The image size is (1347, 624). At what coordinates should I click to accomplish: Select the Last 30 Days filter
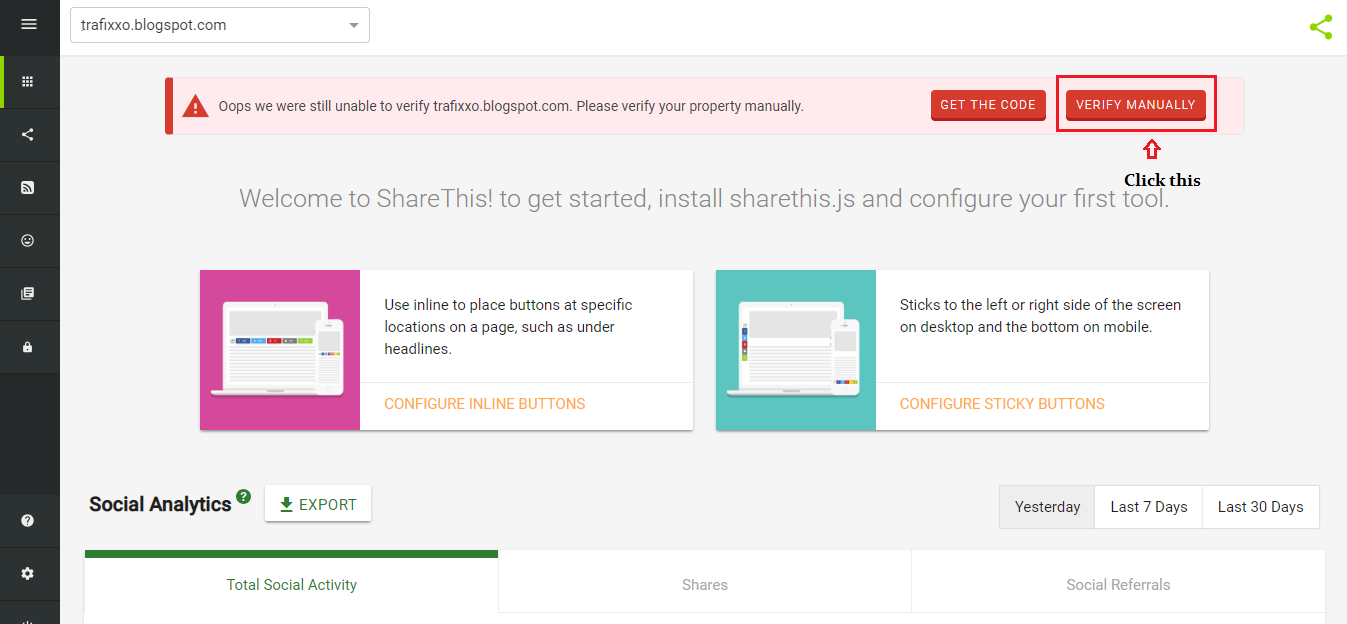tap(1260, 507)
